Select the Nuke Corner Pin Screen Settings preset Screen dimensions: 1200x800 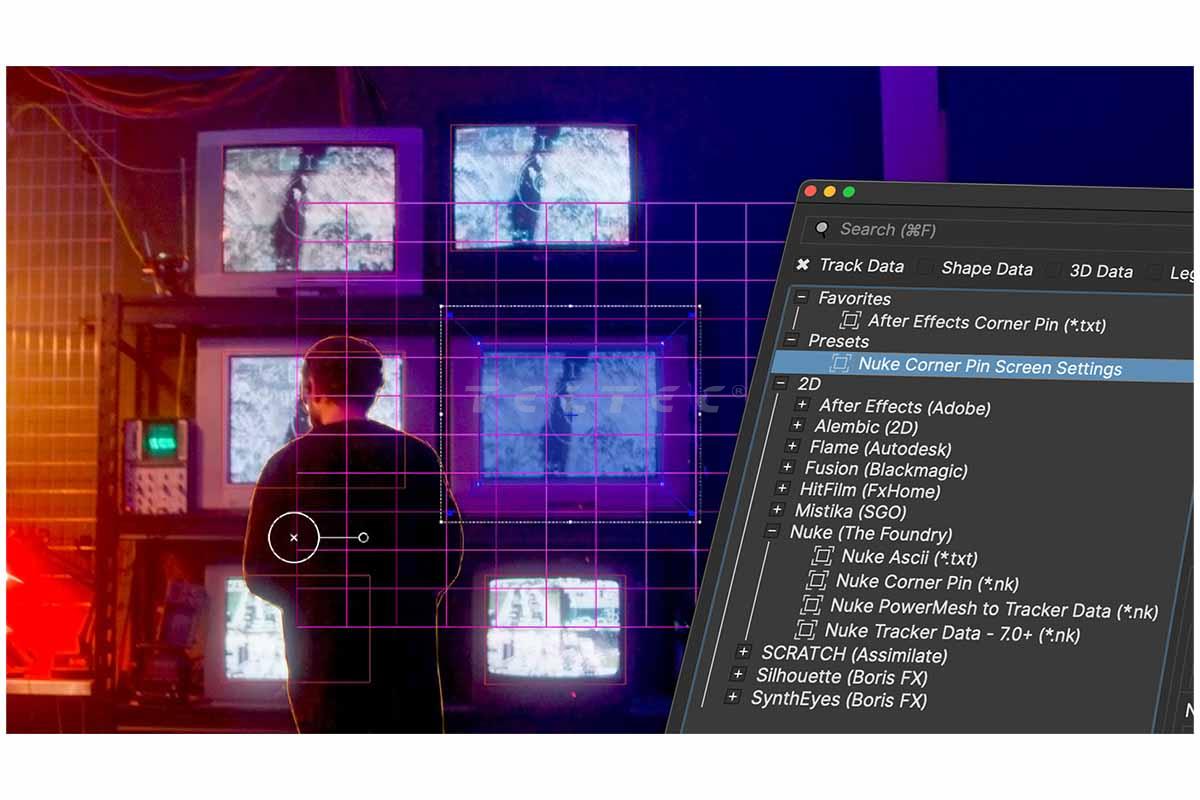point(989,367)
